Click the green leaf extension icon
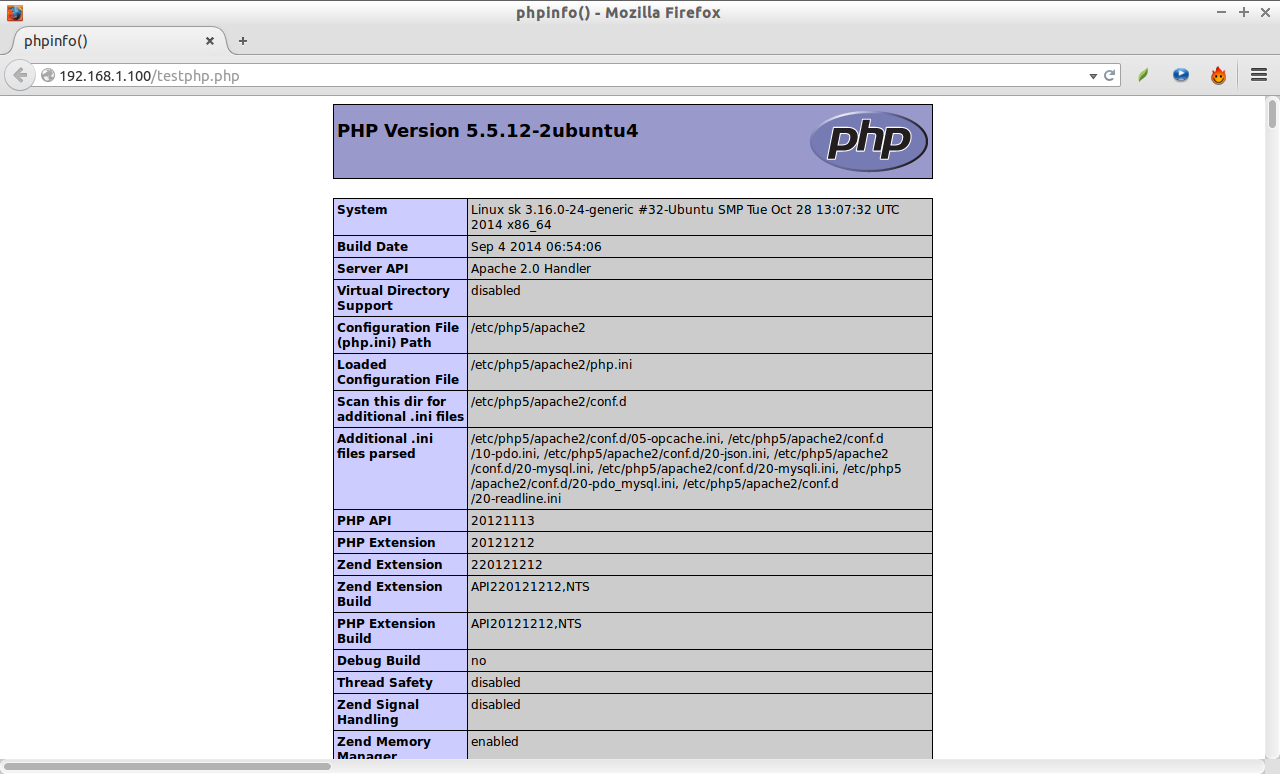1280x774 pixels. pyautogui.click(x=1143, y=75)
